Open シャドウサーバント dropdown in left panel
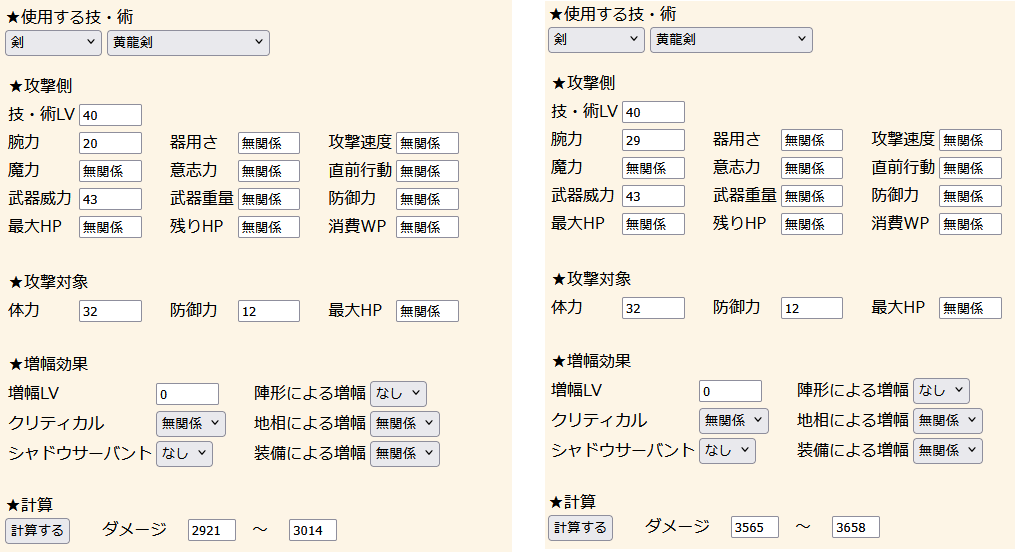Screen dimensions: 1016x552 (x=184, y=453)
